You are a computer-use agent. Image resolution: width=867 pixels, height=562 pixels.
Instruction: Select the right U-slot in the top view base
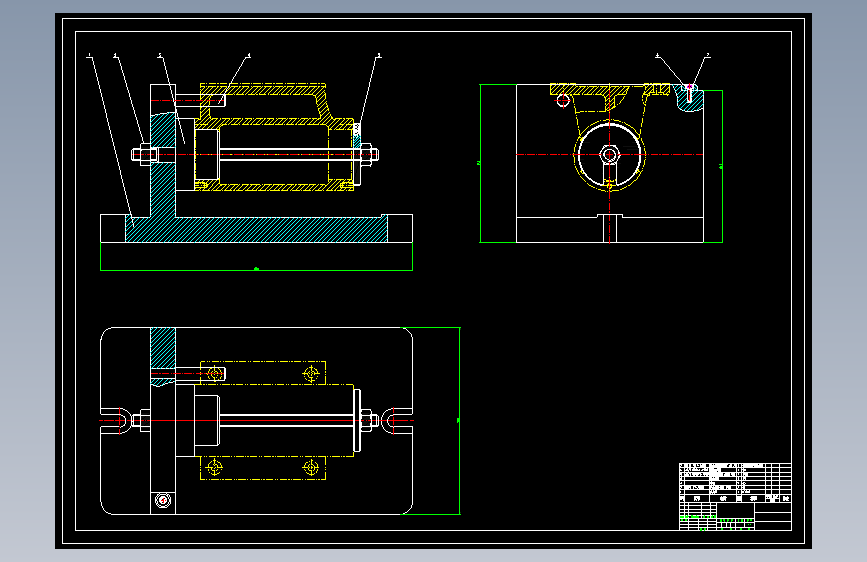pos(398,421)
